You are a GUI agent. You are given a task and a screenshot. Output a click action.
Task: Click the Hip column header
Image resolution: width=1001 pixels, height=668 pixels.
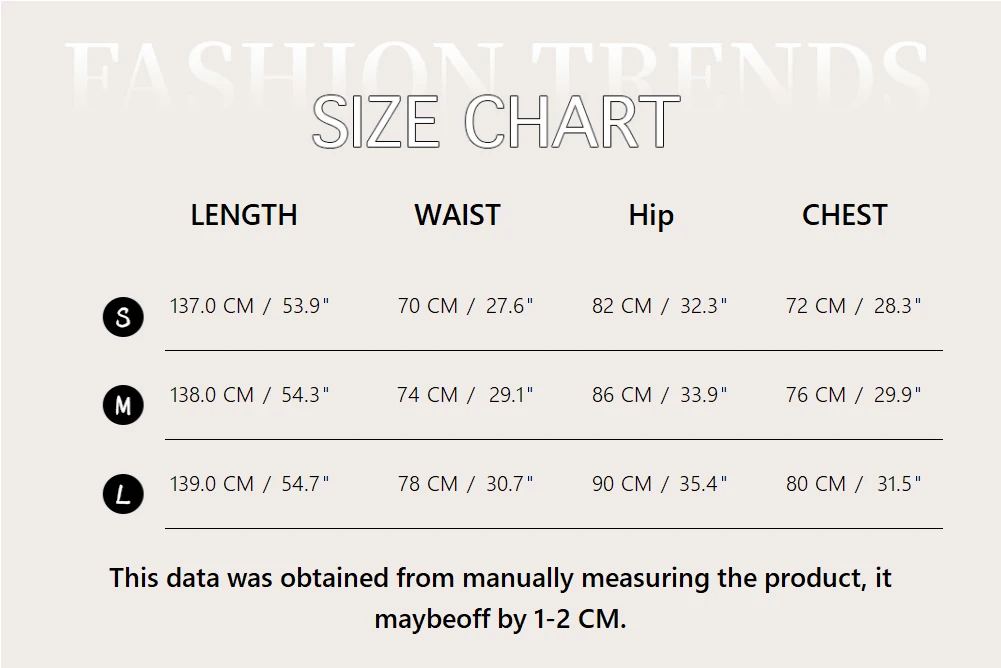tap(651, 216)
